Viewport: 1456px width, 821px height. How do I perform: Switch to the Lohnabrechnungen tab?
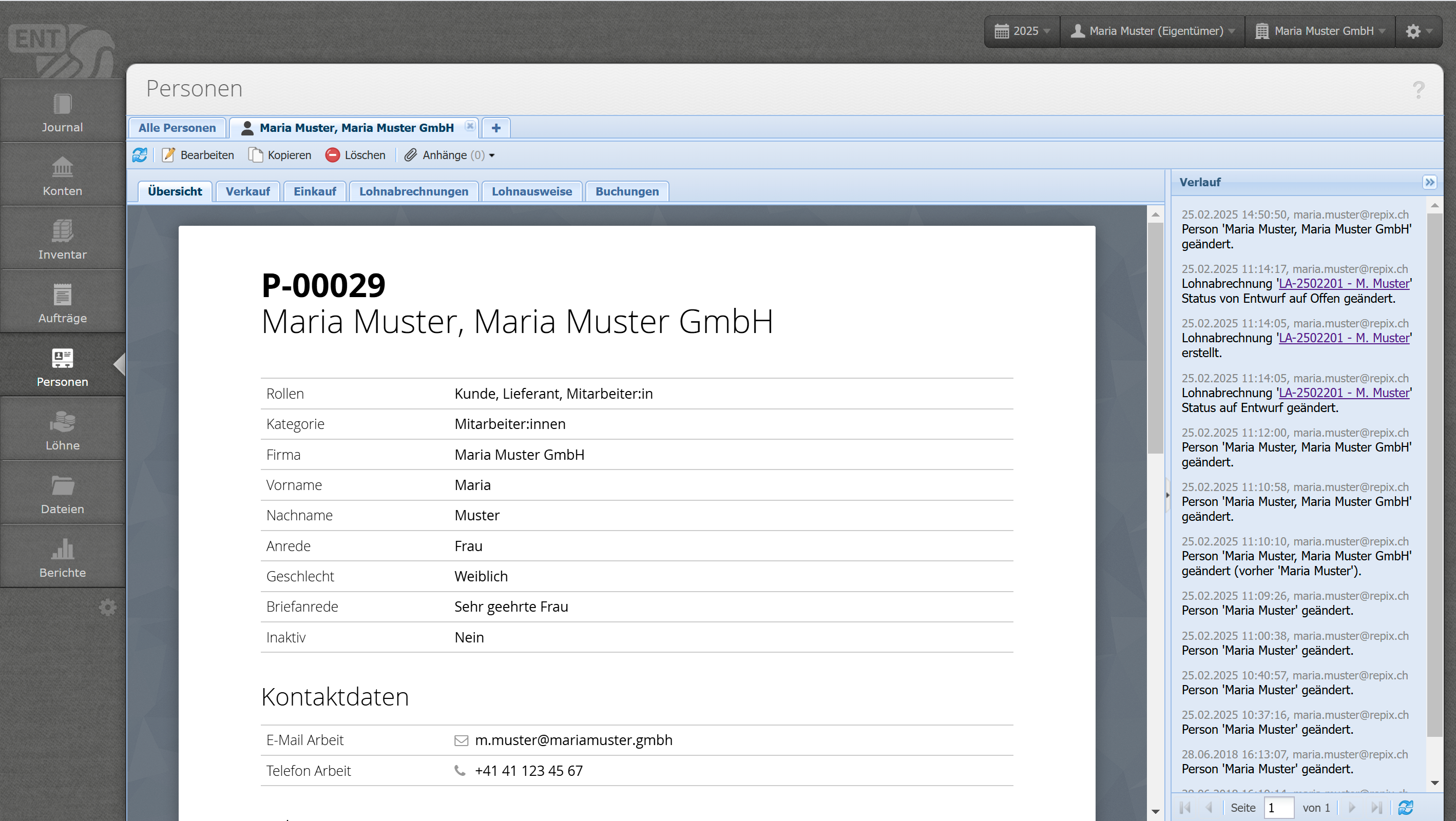click(413, 191)
